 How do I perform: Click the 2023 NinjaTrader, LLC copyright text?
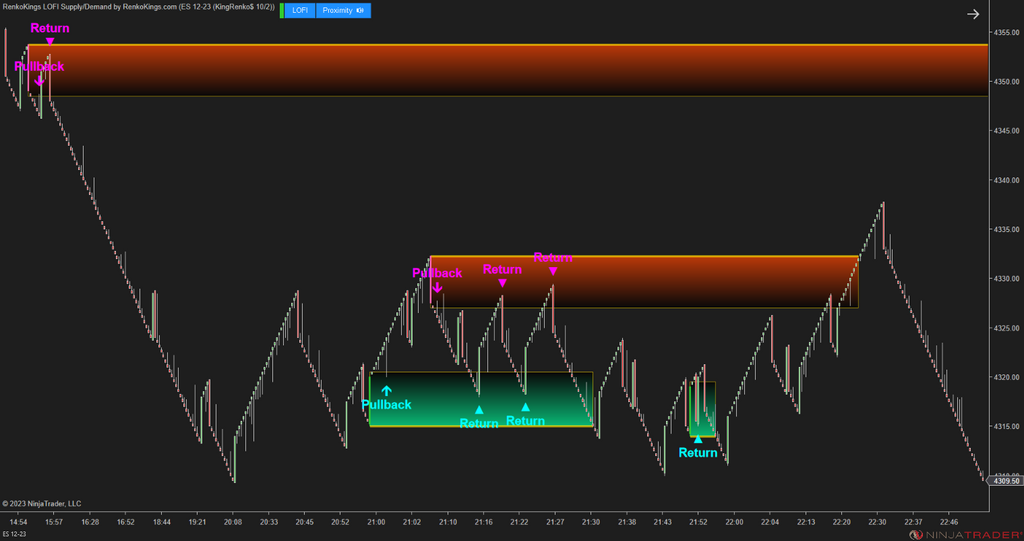pos(42,504)
